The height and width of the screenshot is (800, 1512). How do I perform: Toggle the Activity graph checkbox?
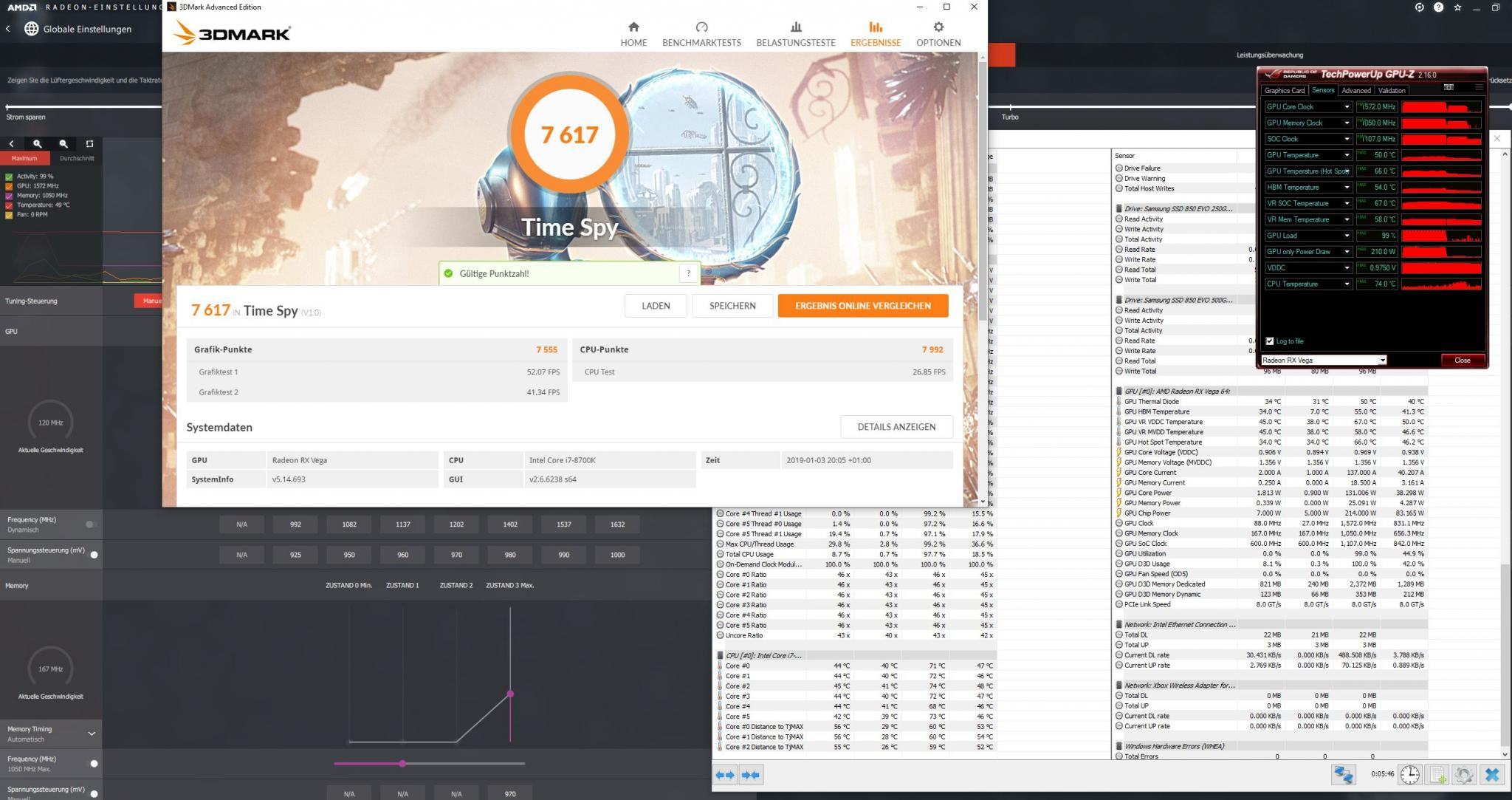click(9, 177)
